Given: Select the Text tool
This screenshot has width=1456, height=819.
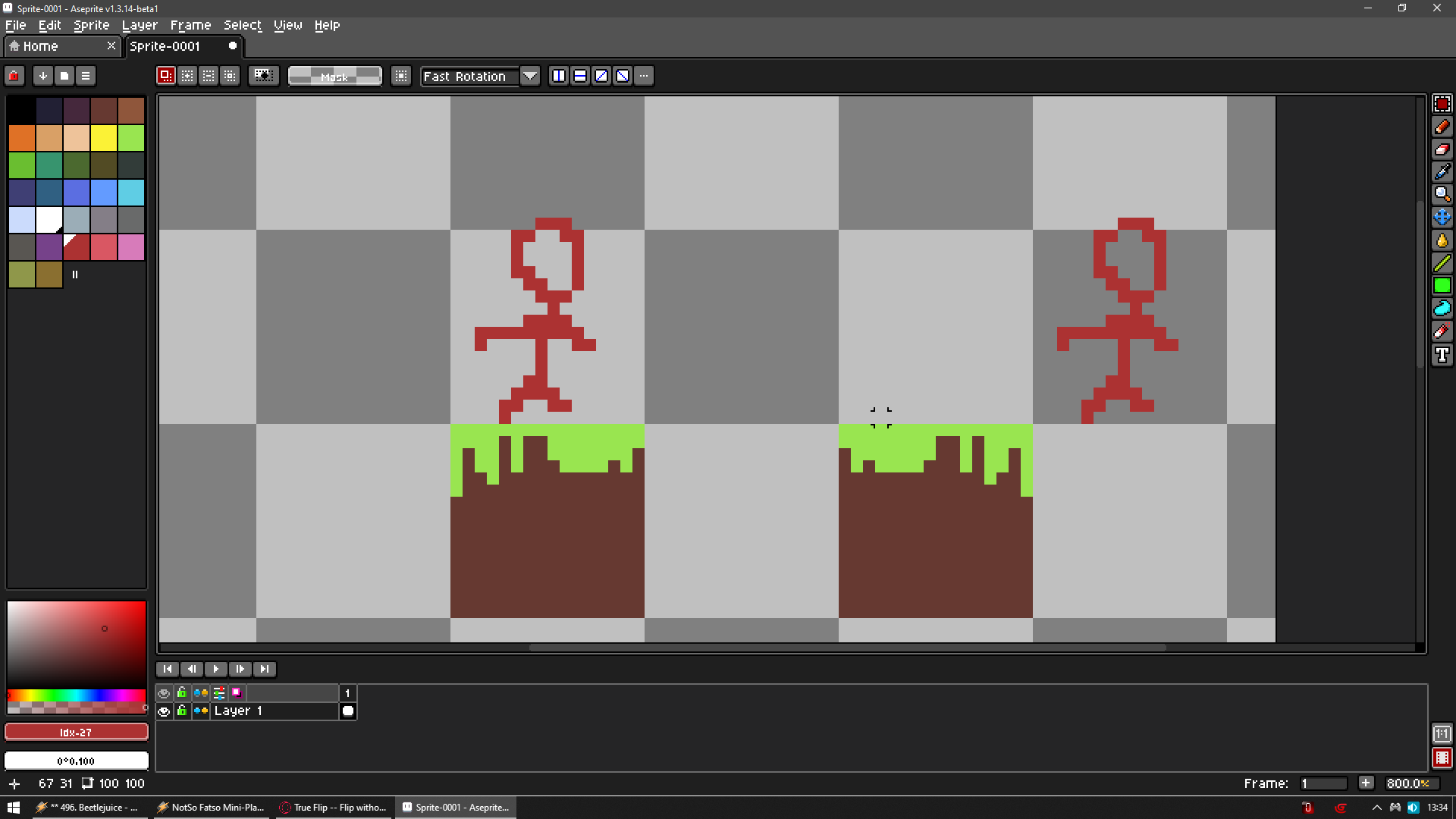Looking at the screenshot, I should [x=1442, y=355].
